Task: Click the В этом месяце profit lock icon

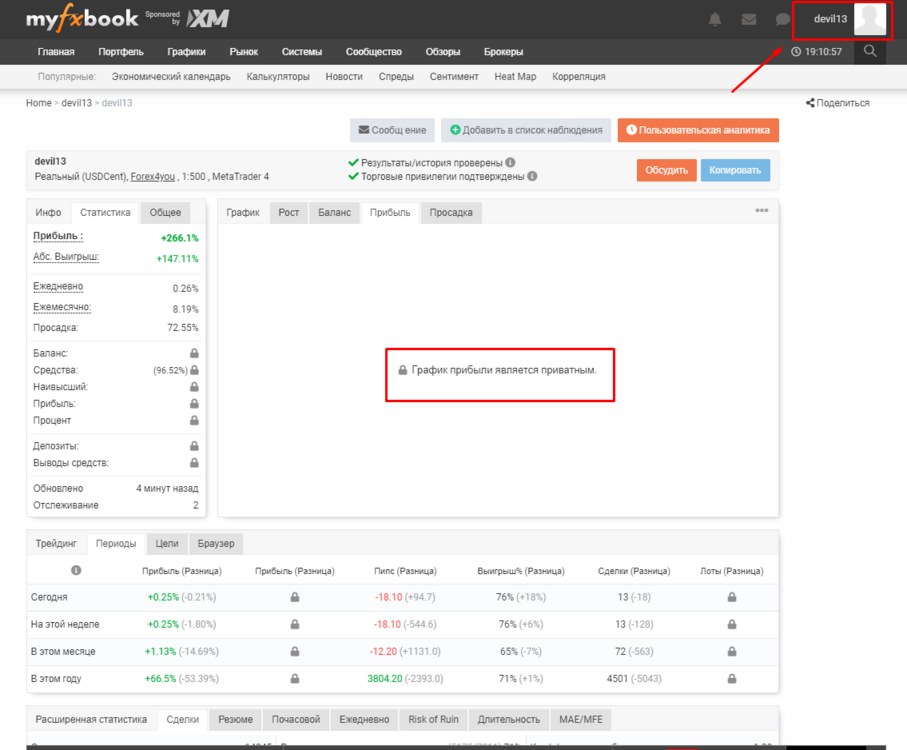Action: [x=295, y=651]
